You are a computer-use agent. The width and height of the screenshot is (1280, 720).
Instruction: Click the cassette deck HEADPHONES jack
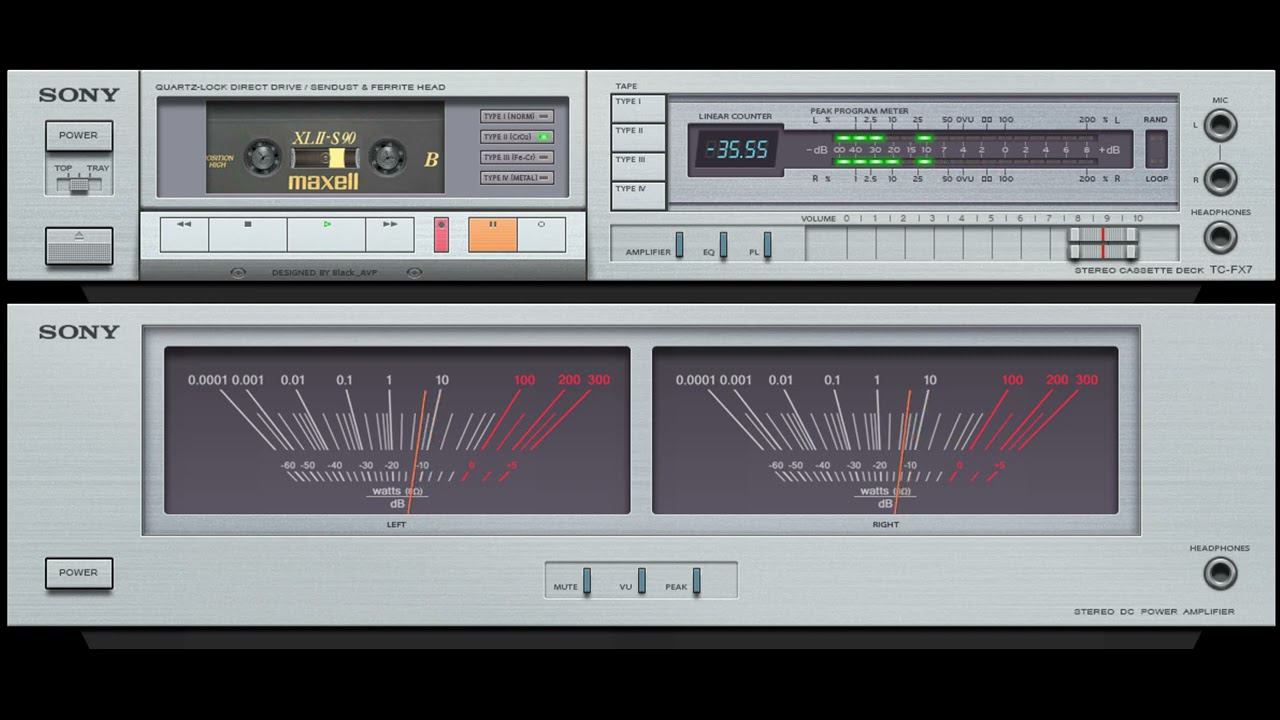tap(1220, 237)
